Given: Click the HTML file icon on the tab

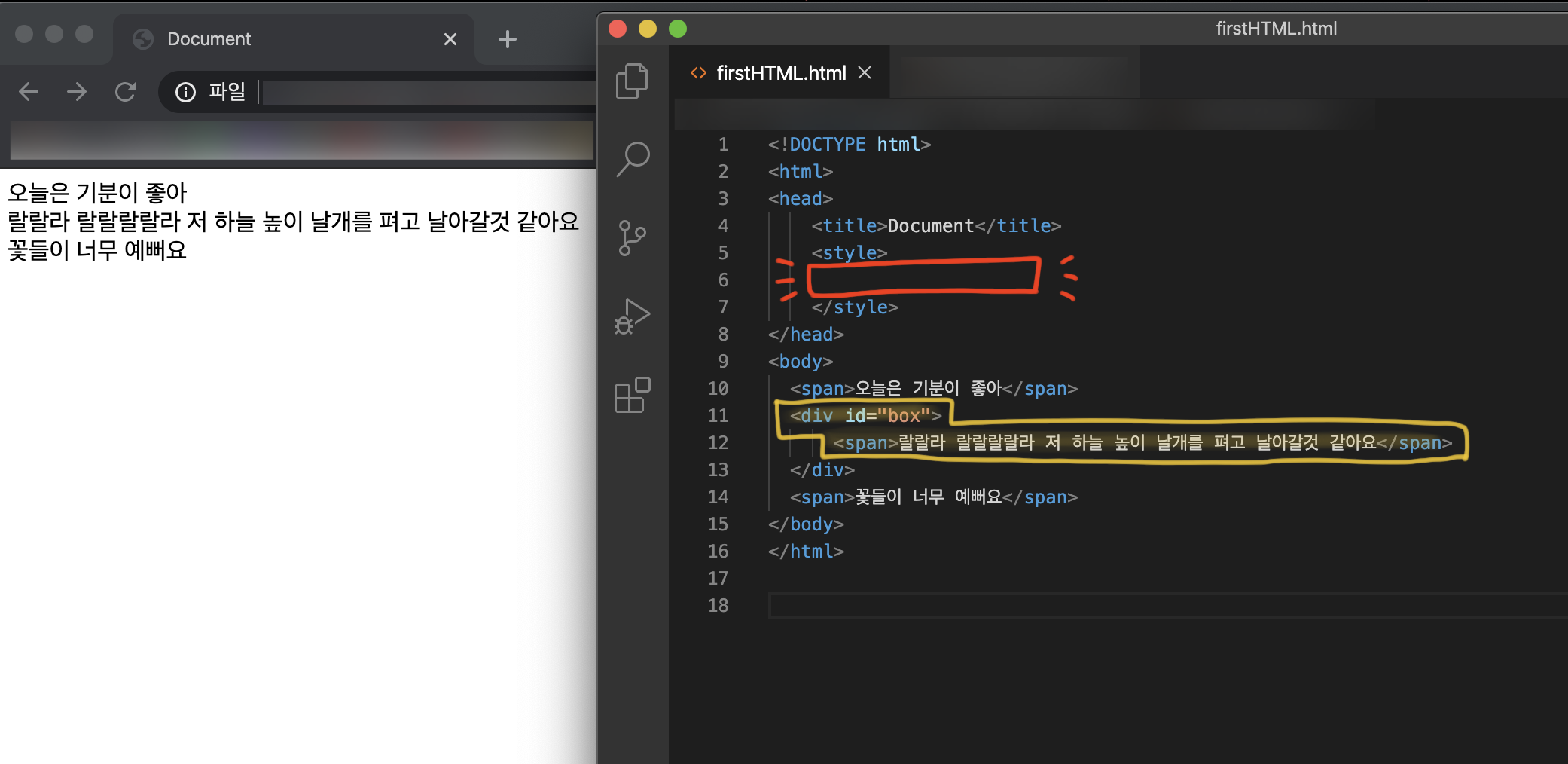Looking at the screenshot, I should point(698,73).
